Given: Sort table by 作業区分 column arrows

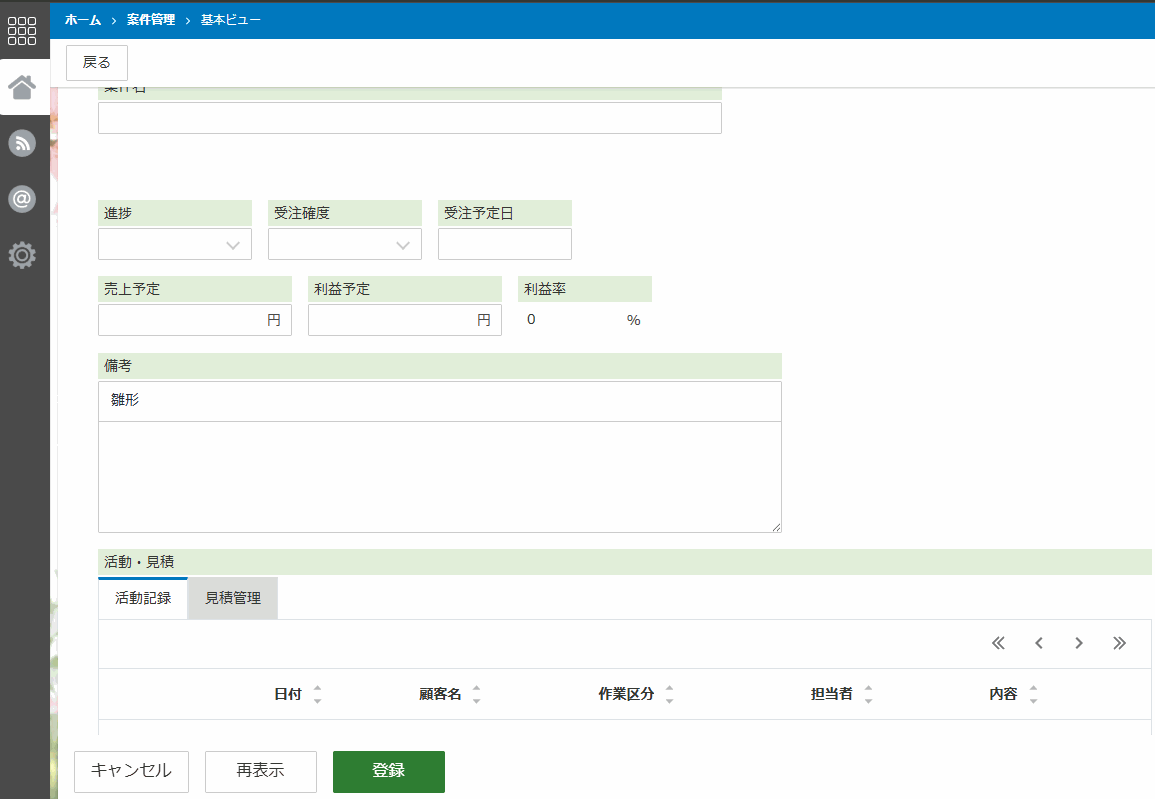Looking at the screenshot, I should (x=670, y=694).
